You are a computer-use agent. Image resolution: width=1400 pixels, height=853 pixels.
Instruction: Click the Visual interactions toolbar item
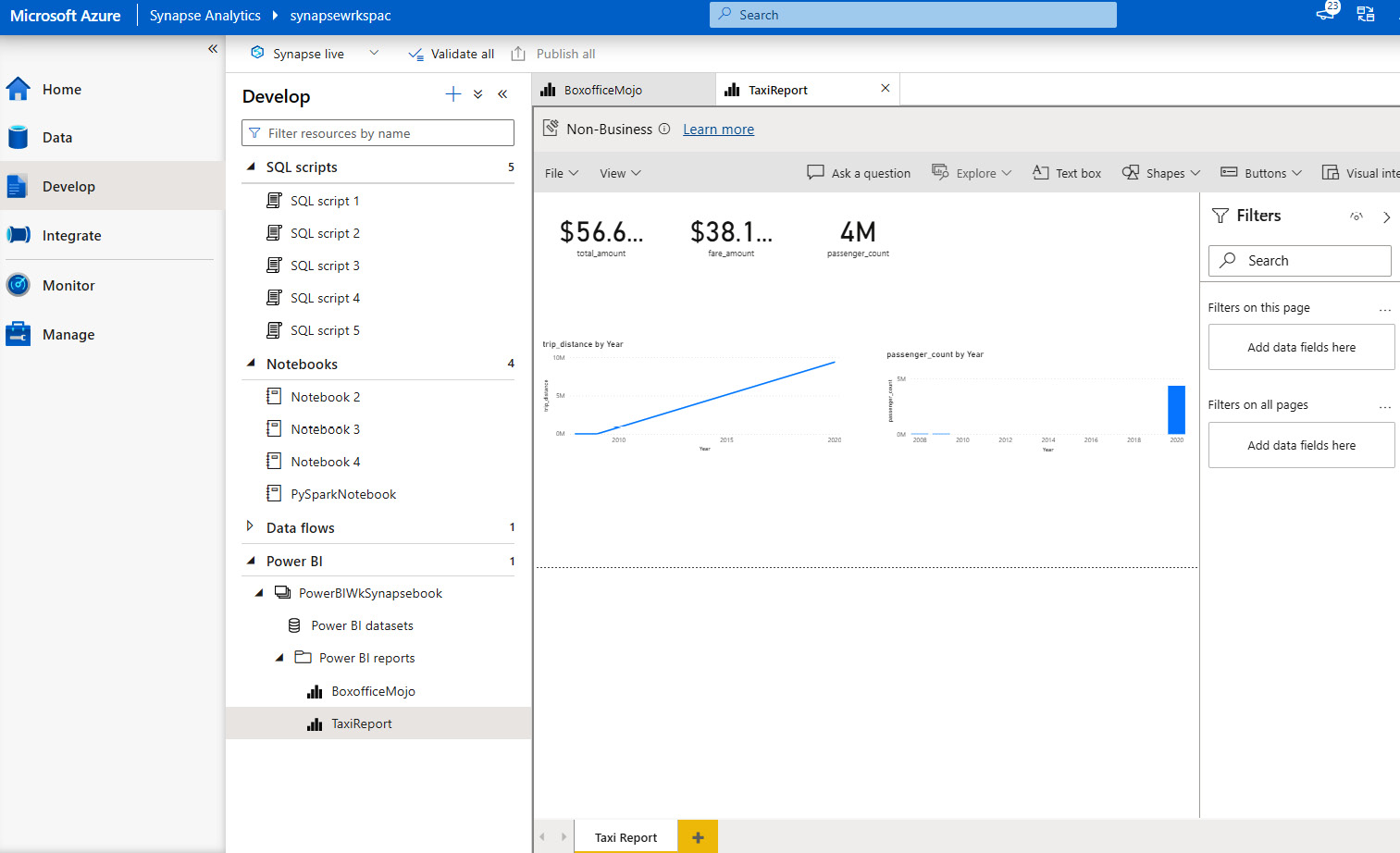tap(1360, 173)
